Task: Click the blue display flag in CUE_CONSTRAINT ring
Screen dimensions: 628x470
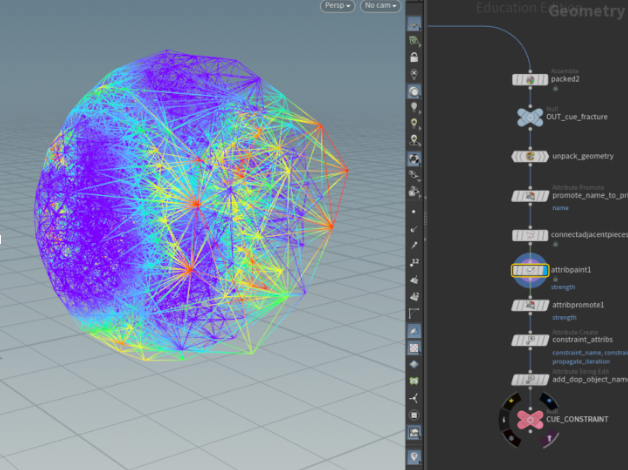Action: (x=549, y=401)
